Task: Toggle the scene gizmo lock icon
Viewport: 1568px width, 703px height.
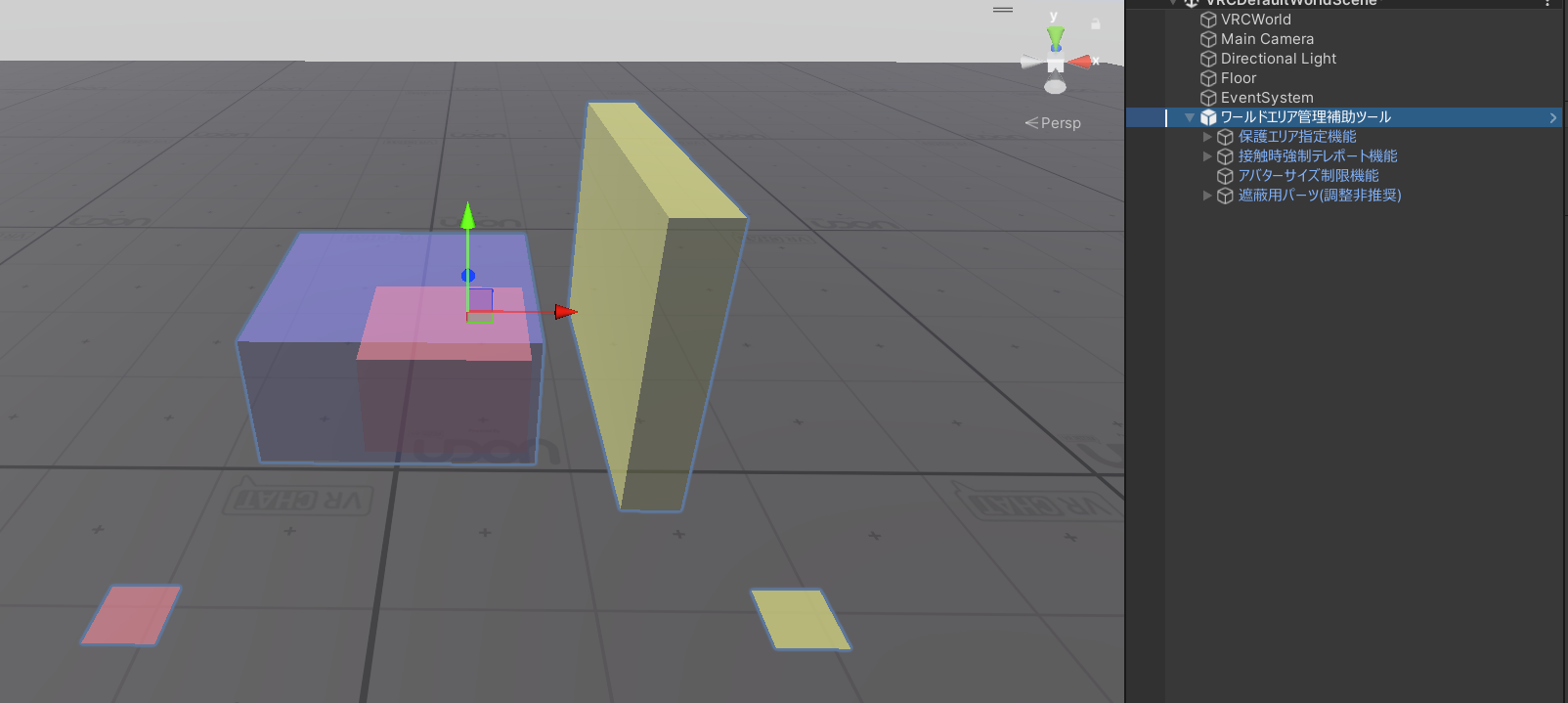Action: tap(1096, 22)
